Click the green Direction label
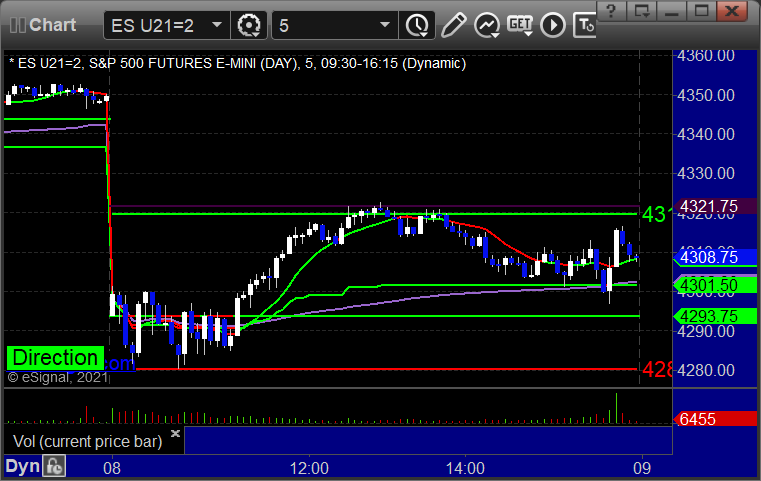 click(x=55, y=358)
